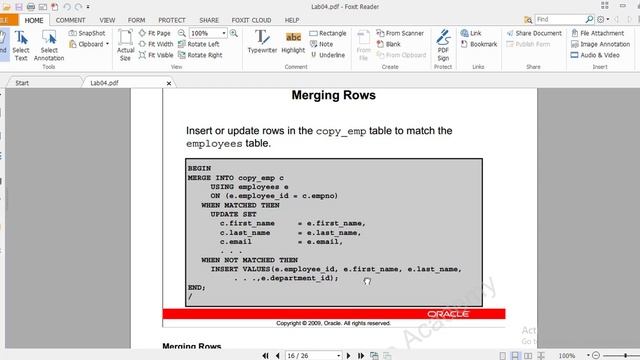
Task: Zoom in with the plus magnifier
Action: [234, 33]
